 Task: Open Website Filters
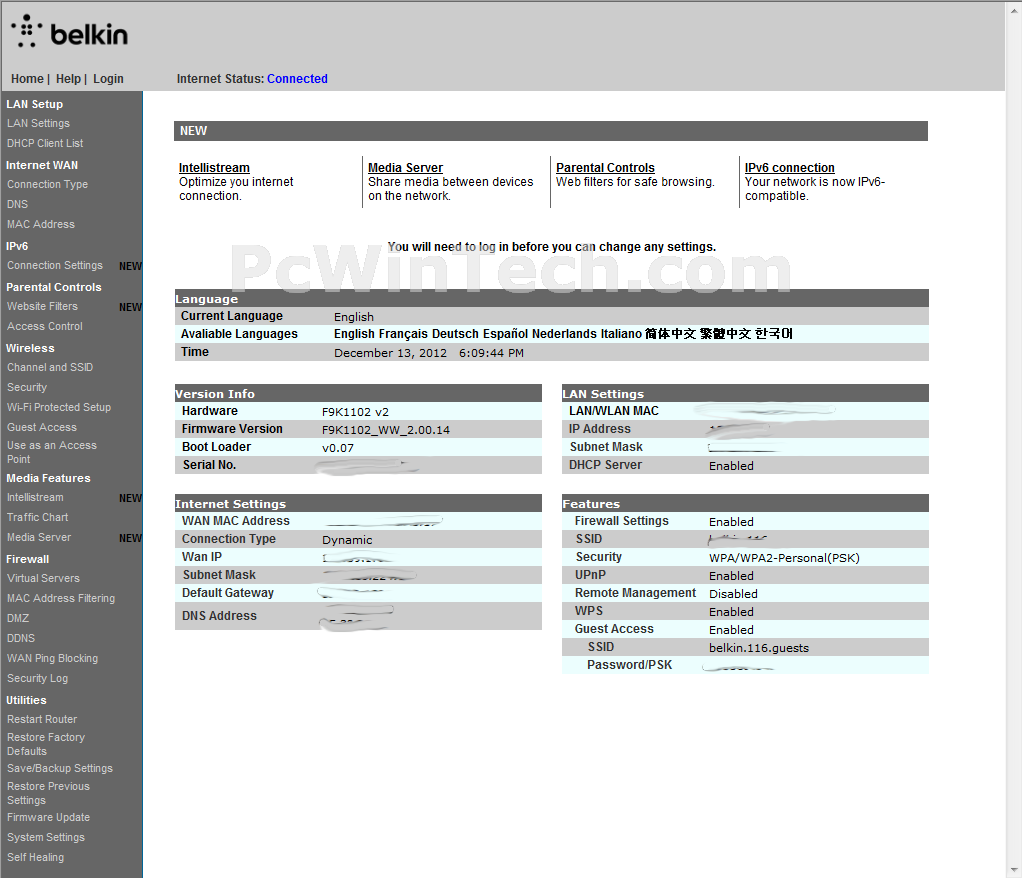pos(42,306)
